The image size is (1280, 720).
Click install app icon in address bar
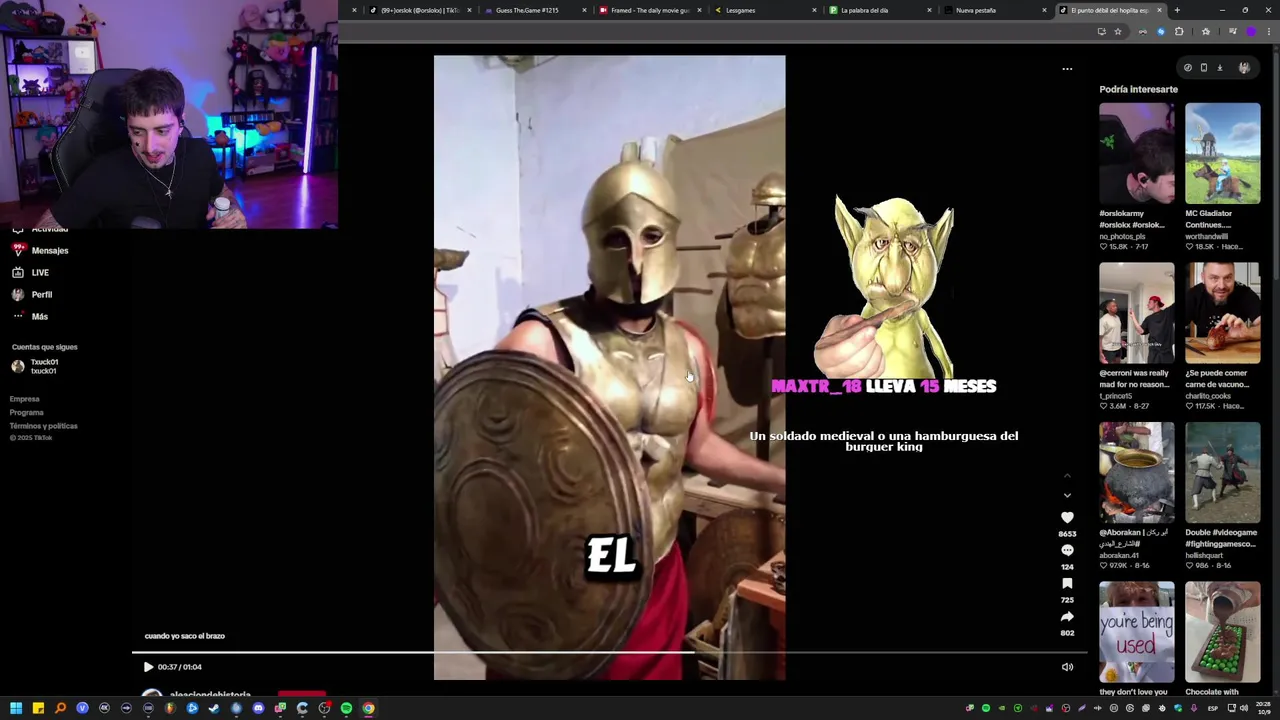click(x=1102, y=31)
